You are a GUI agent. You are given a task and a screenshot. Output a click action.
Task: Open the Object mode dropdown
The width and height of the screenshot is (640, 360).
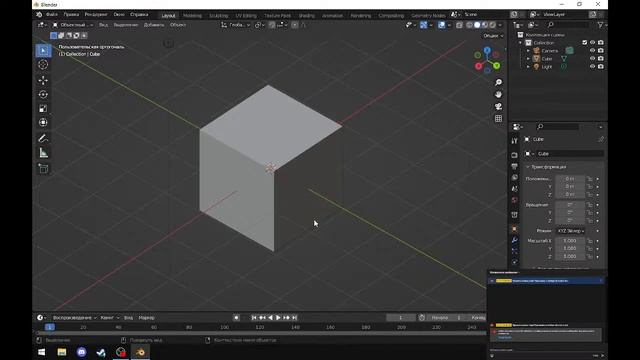coord(73,25)
